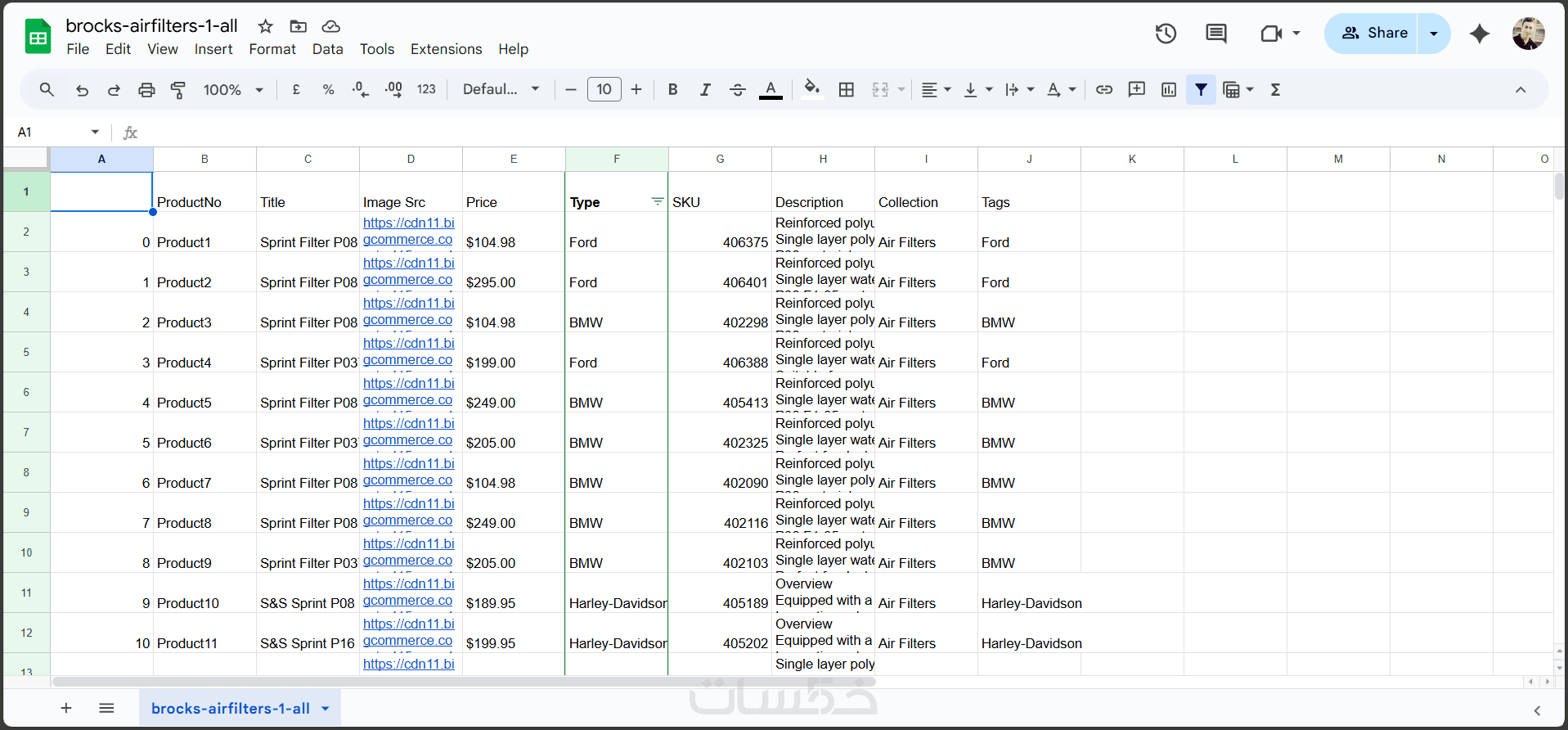Open the all sheets list
Viewport: 1568px width, 730px height.
point(106,708)
